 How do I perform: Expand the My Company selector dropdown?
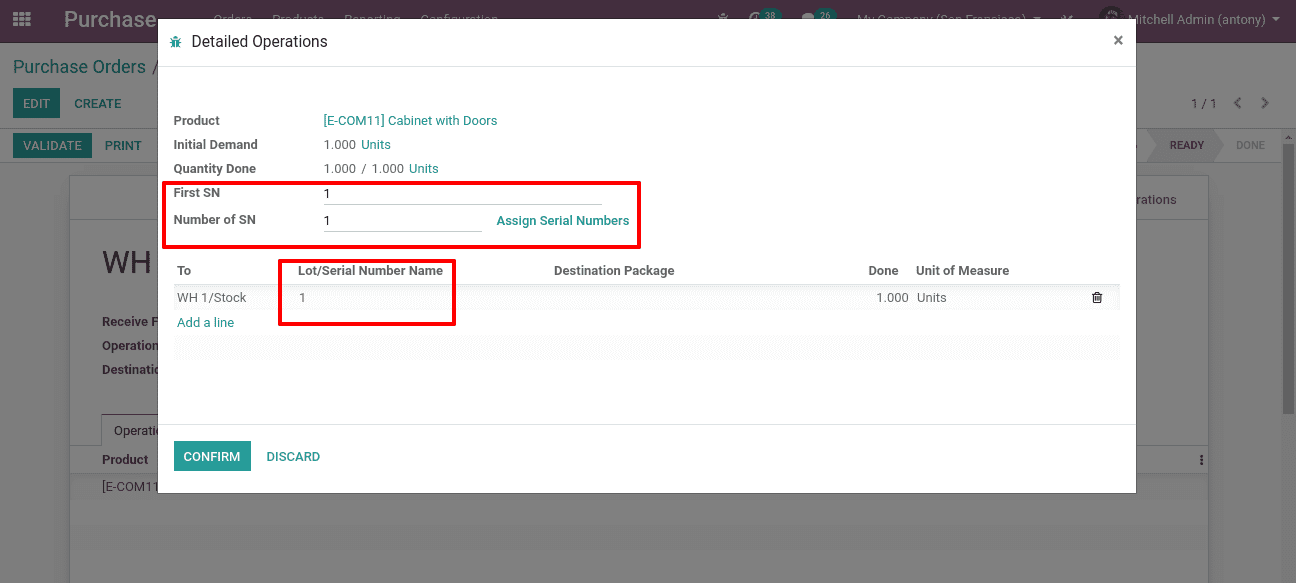(x=950, y=19)
